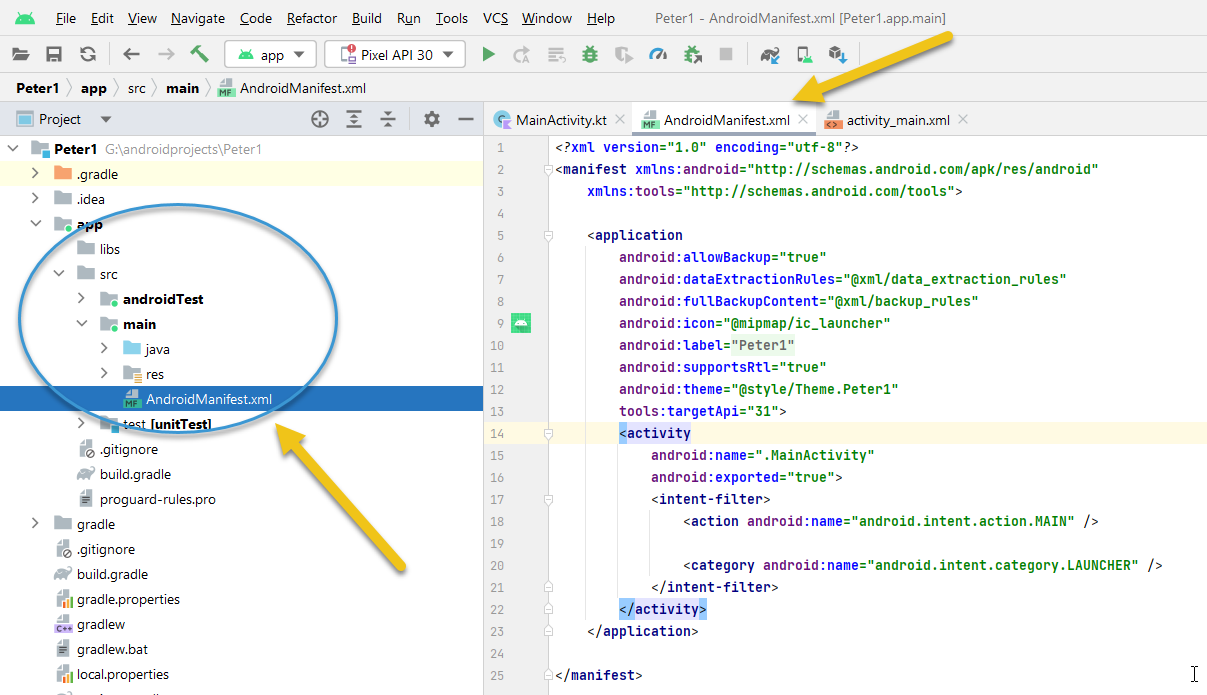Click the Android gutter icon on line 9

tap(520, 323)
